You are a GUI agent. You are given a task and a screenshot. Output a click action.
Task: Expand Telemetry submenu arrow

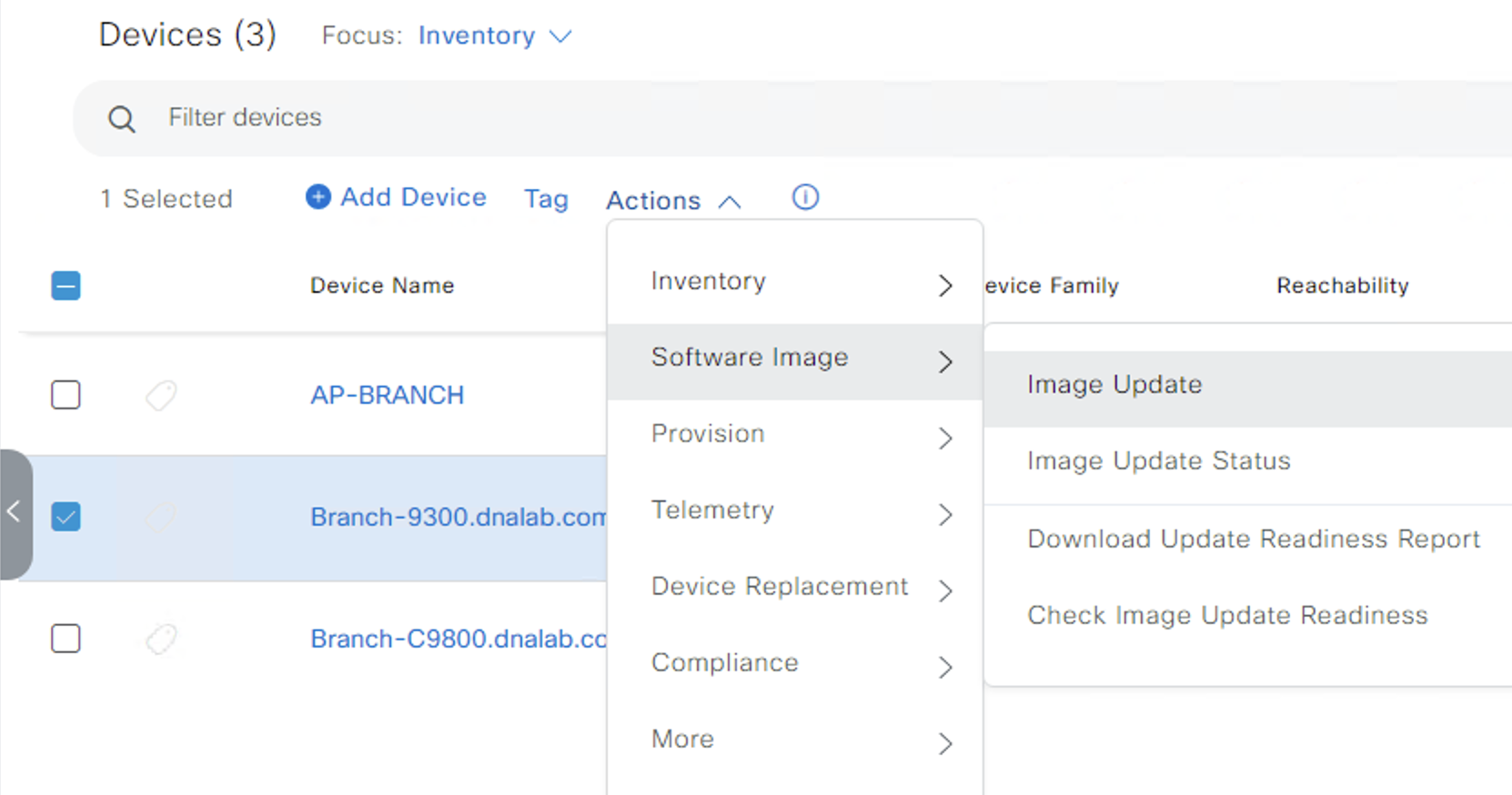click(x=945, y=515)
